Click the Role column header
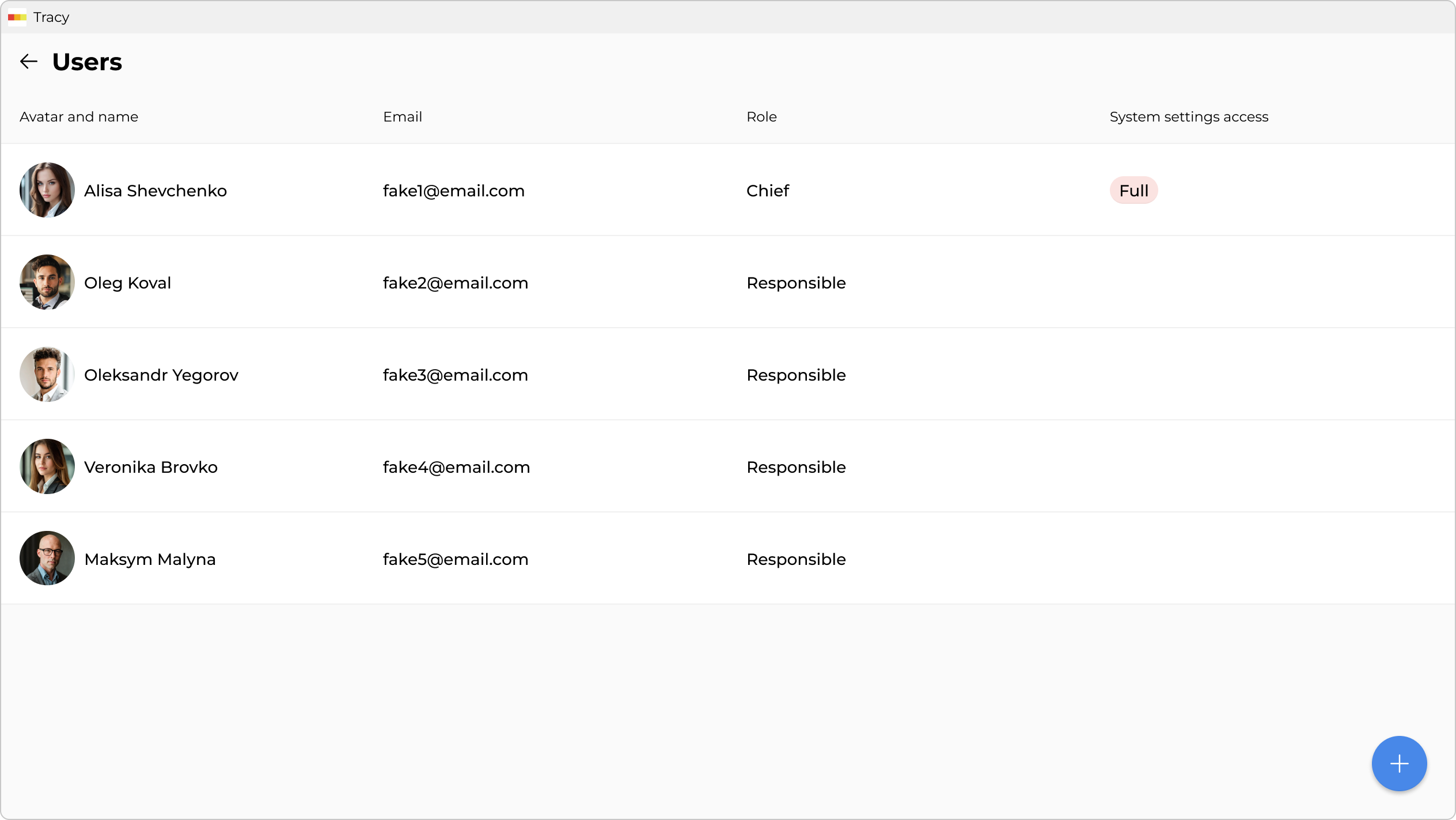1456x820 pixels. tap(761, 117)
